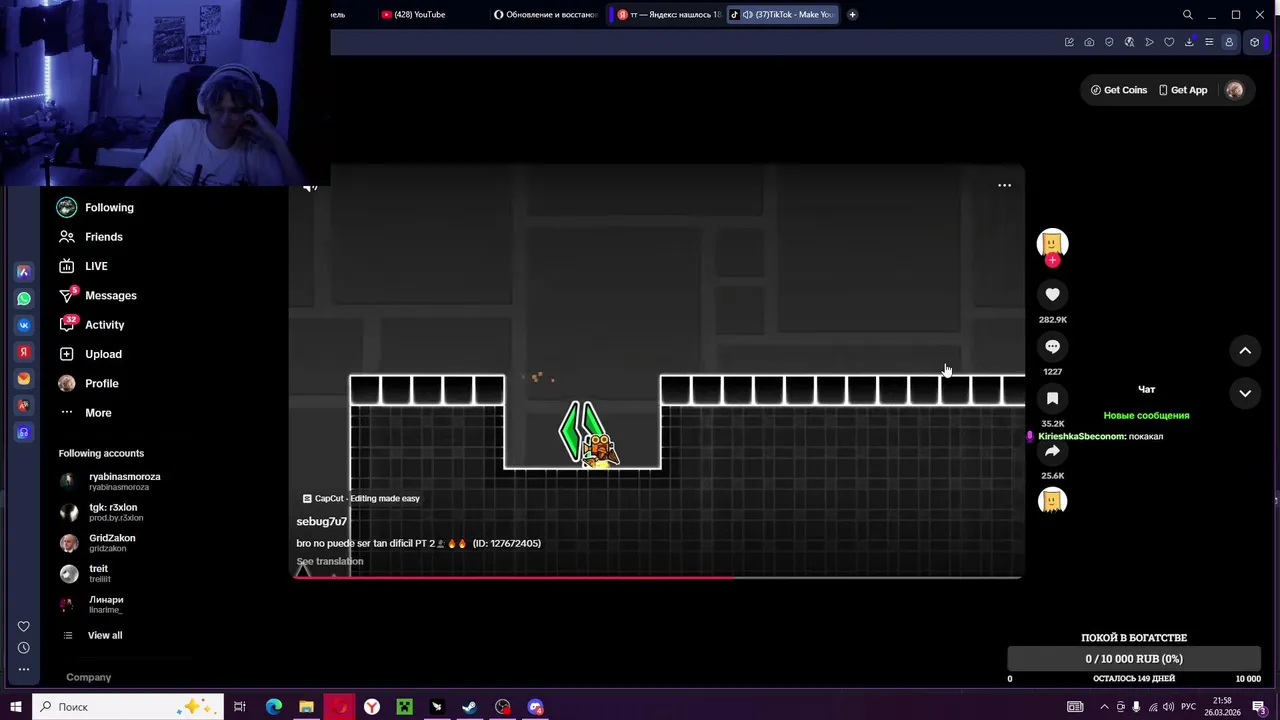
Task: Open Profile in the TikTok sidebar
Action: click(88, 384)
